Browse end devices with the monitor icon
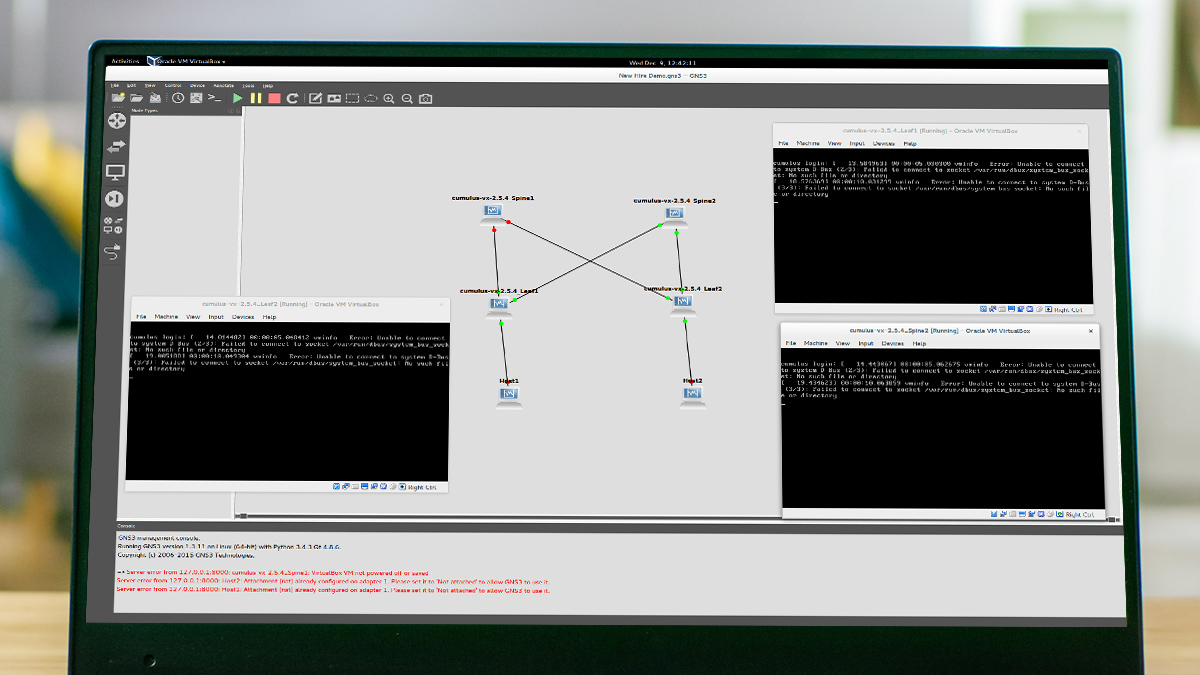 [115, 173]
